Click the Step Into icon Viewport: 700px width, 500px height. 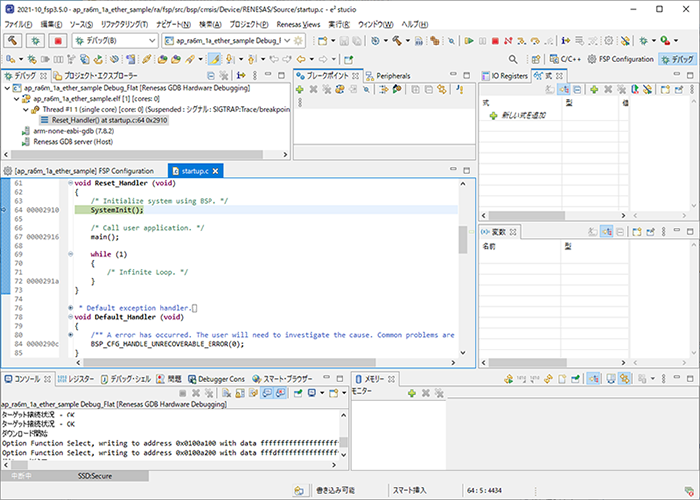(x=521, y=41)
